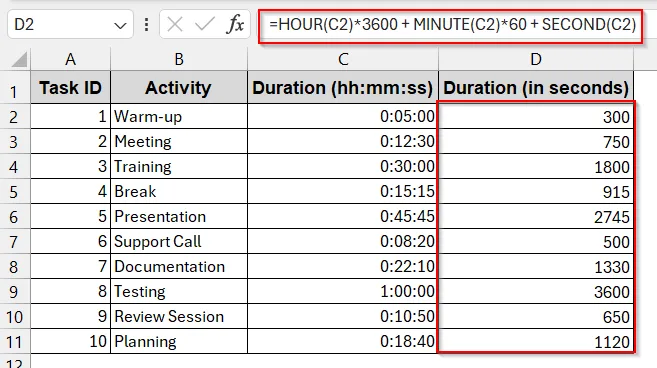Click the Testing cell
This screenshot has width=657, height=368.
pyautogui.click(x=179, y=291)
